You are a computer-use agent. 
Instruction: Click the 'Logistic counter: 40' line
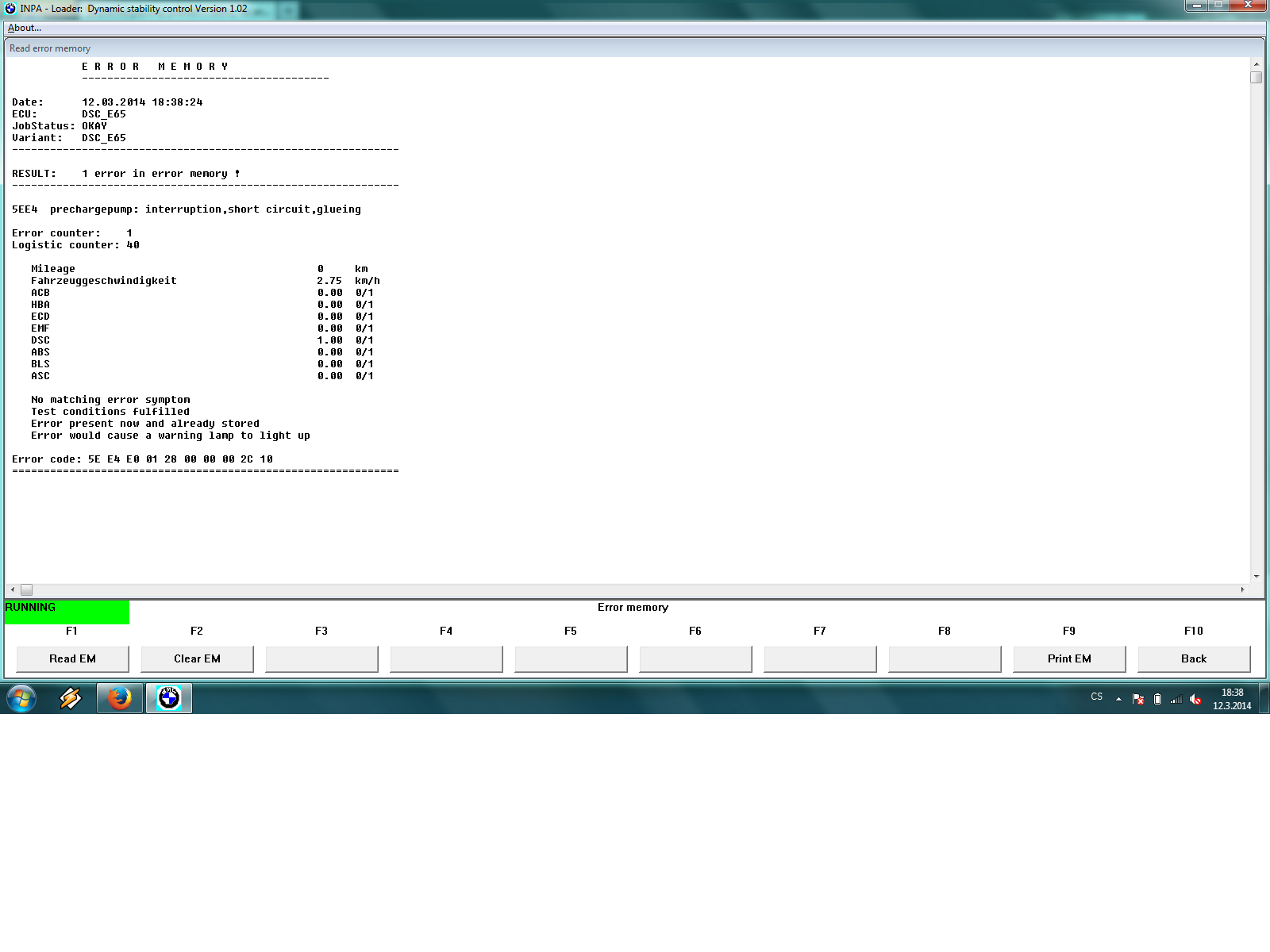pos(75,245)
